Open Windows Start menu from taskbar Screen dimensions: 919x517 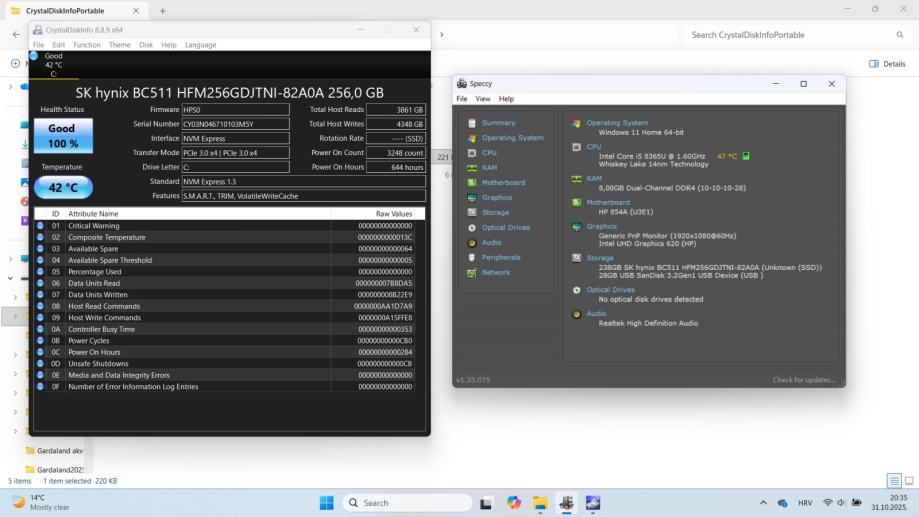pos(327,503)
